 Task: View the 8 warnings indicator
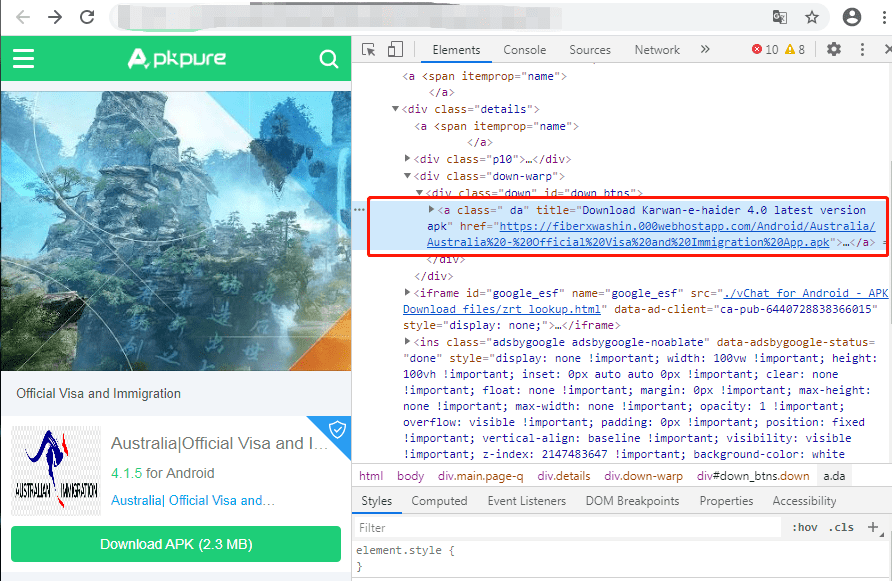tap(795, 50)
